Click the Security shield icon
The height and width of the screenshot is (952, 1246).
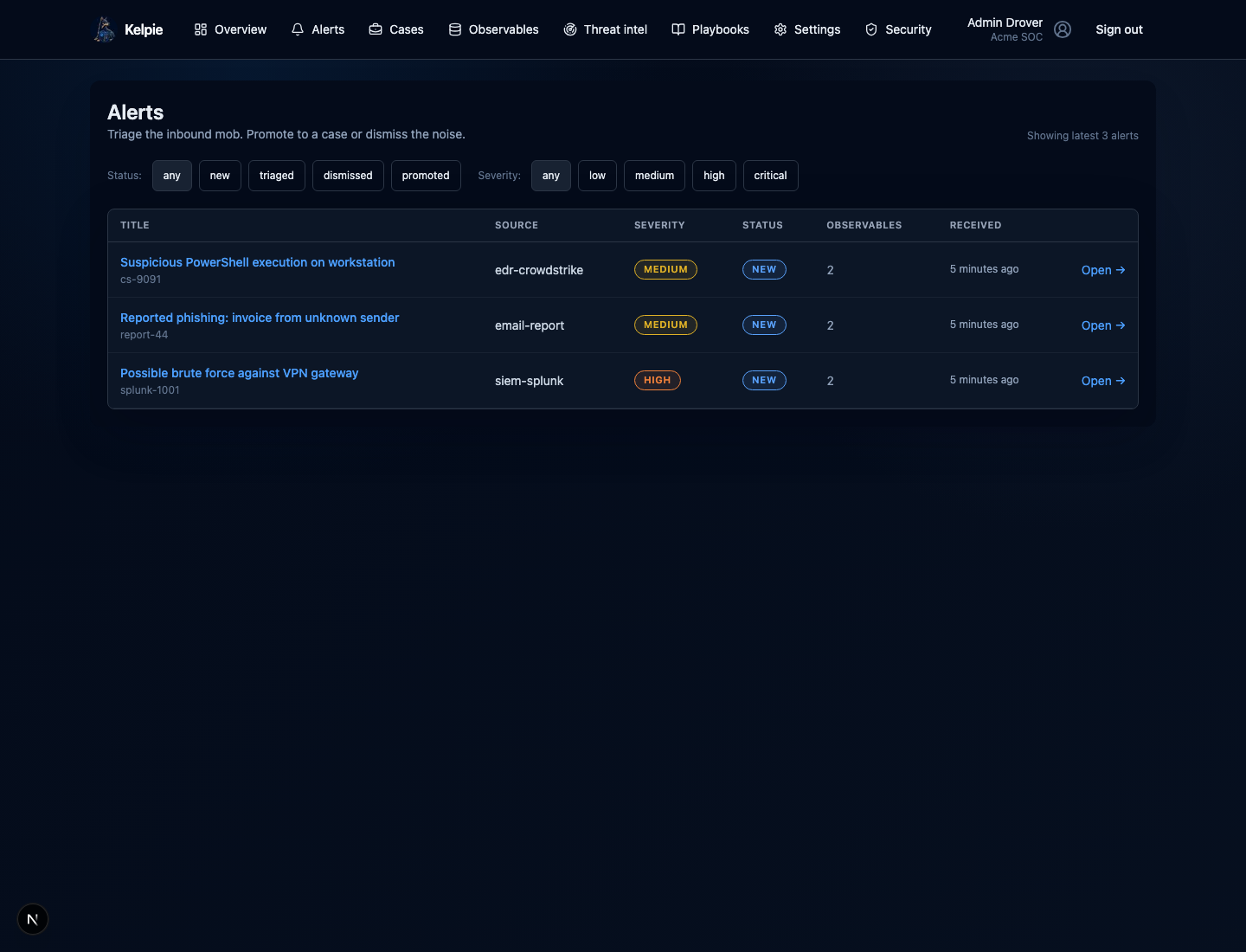pos(871,29)
